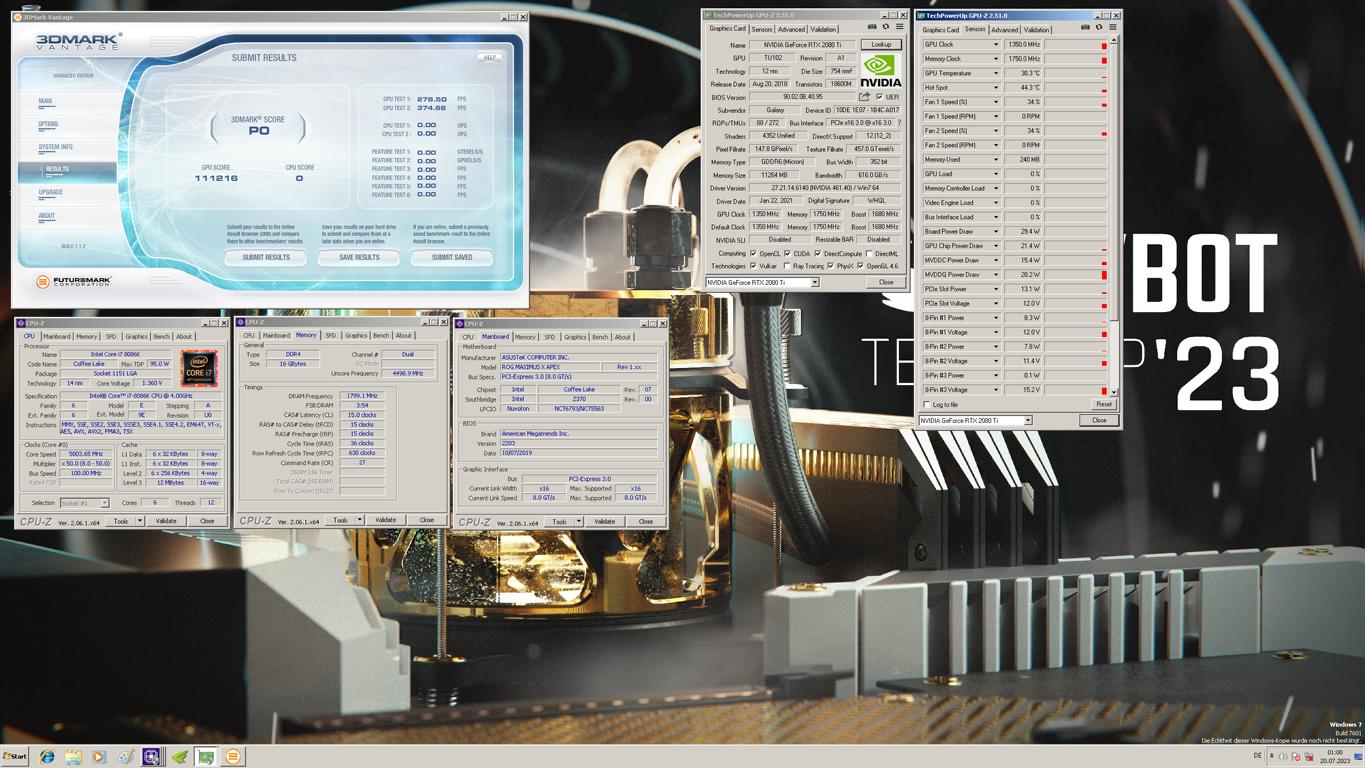
Task: Open GPU selector dropdown in Sensors window
Action: tap(1027, 420)
